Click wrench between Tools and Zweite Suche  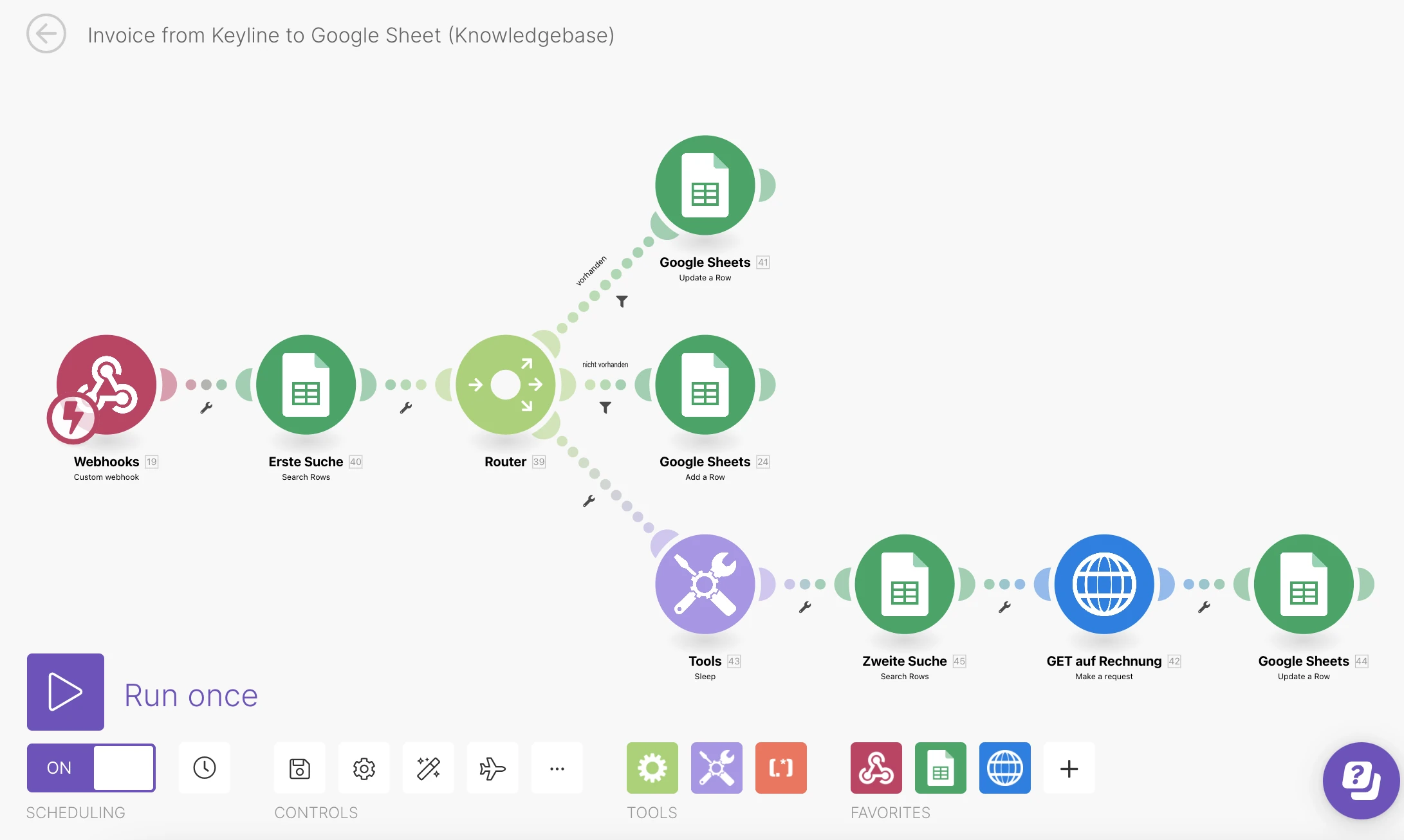tap(805, 607)
